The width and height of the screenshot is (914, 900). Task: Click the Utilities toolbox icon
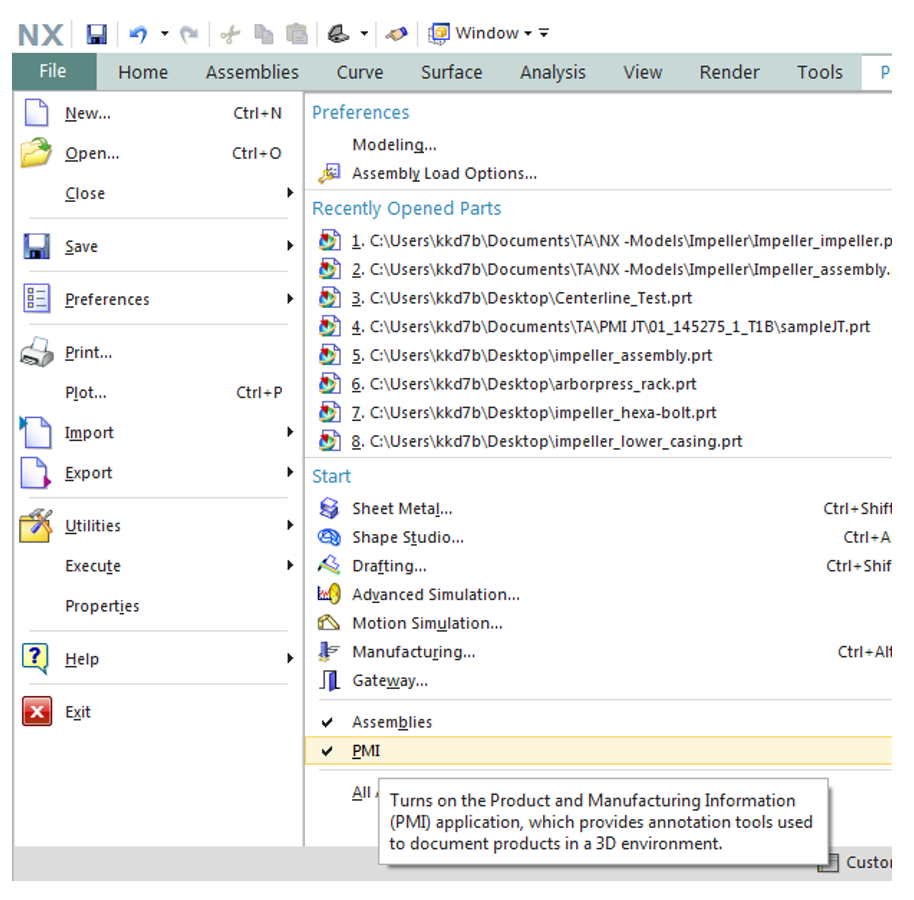pyautogui.click(x=36, y=525)
